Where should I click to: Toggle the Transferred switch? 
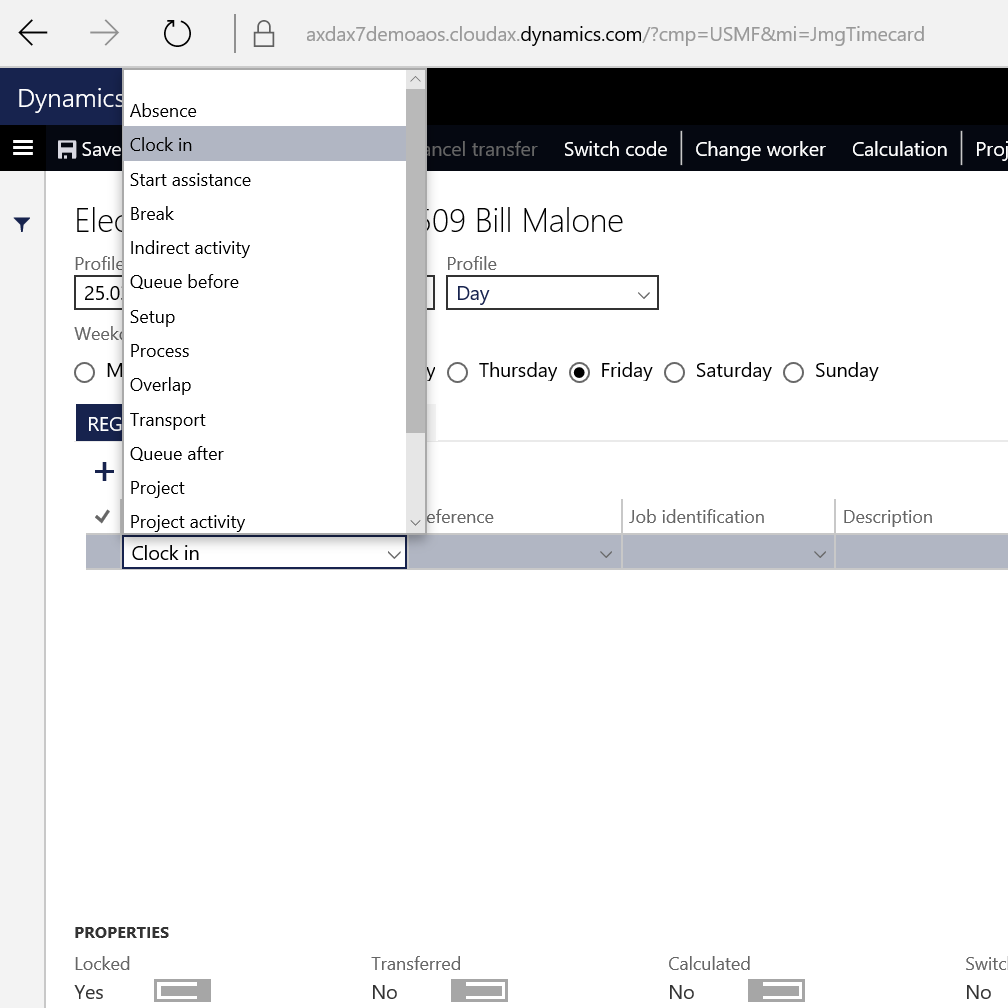click(479, 991)
